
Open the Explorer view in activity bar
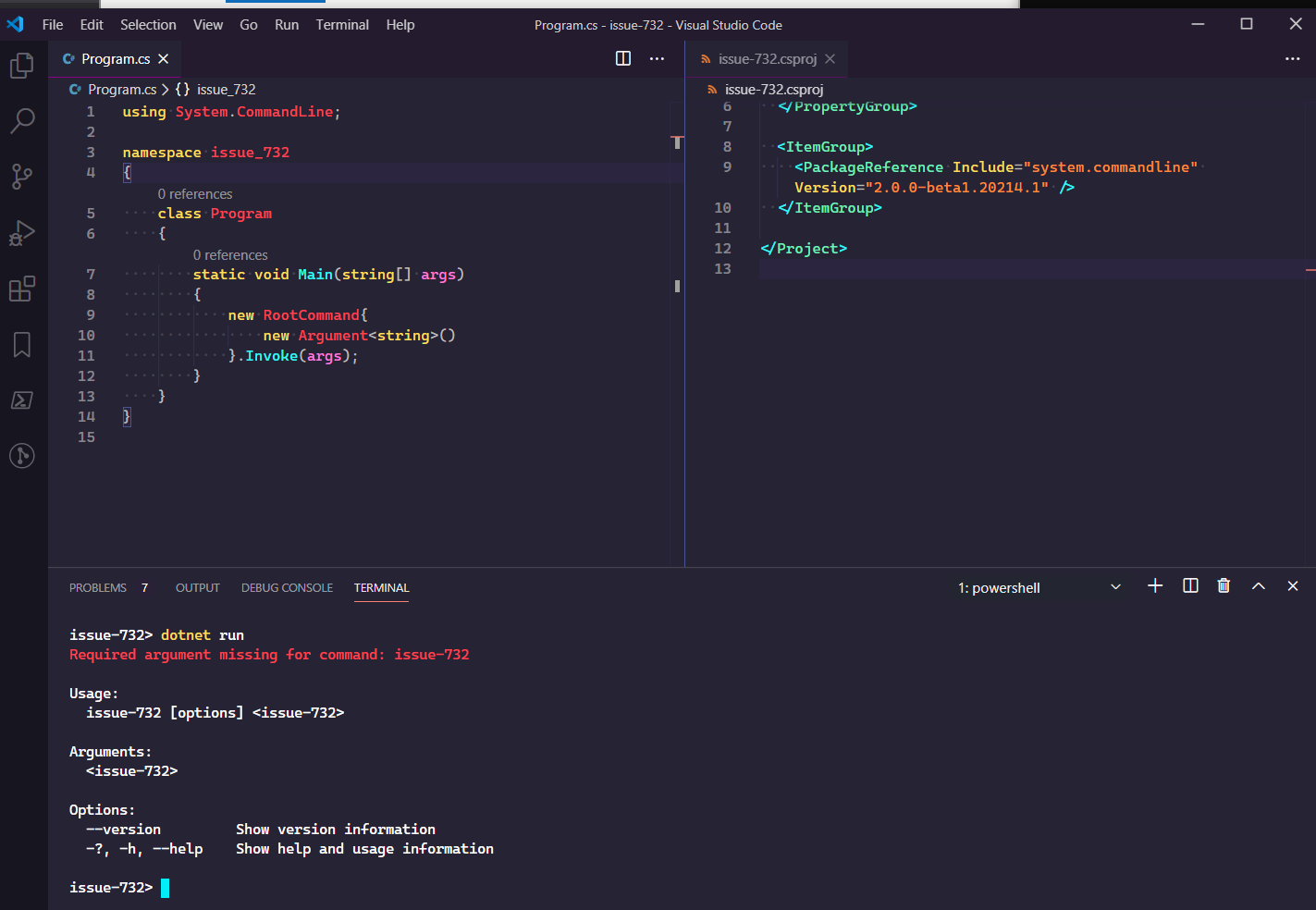click(x=22, y=66)
